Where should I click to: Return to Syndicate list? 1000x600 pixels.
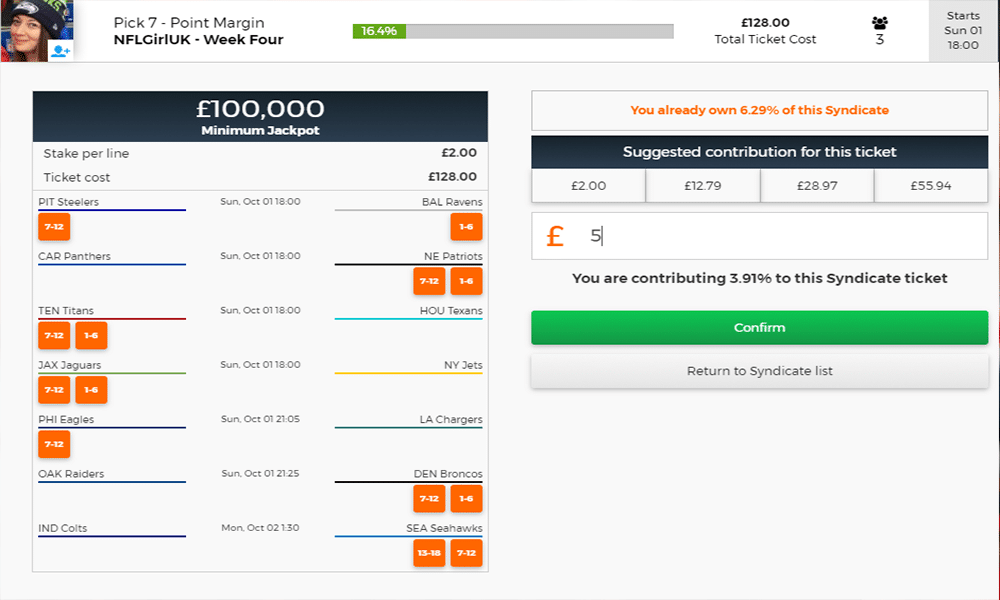[759, 371]
